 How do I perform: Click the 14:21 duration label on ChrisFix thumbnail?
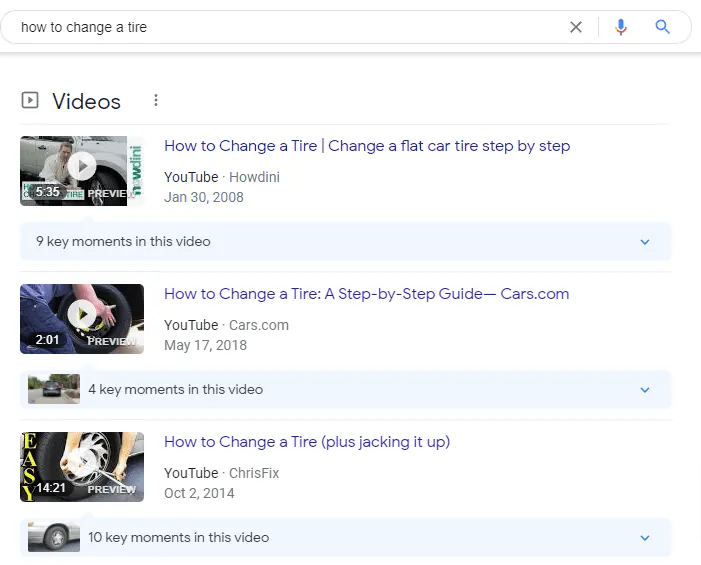pos(50,489)
